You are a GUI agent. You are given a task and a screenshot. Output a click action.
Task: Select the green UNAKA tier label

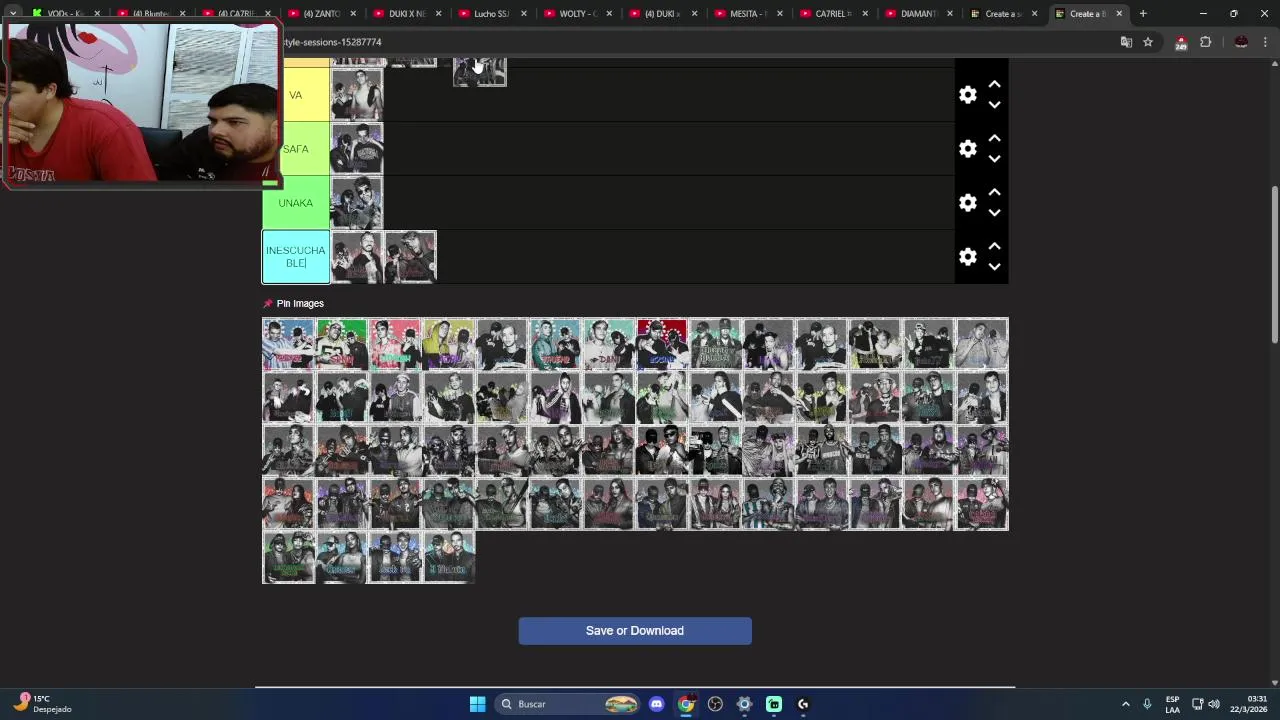[x=296, y=203]
